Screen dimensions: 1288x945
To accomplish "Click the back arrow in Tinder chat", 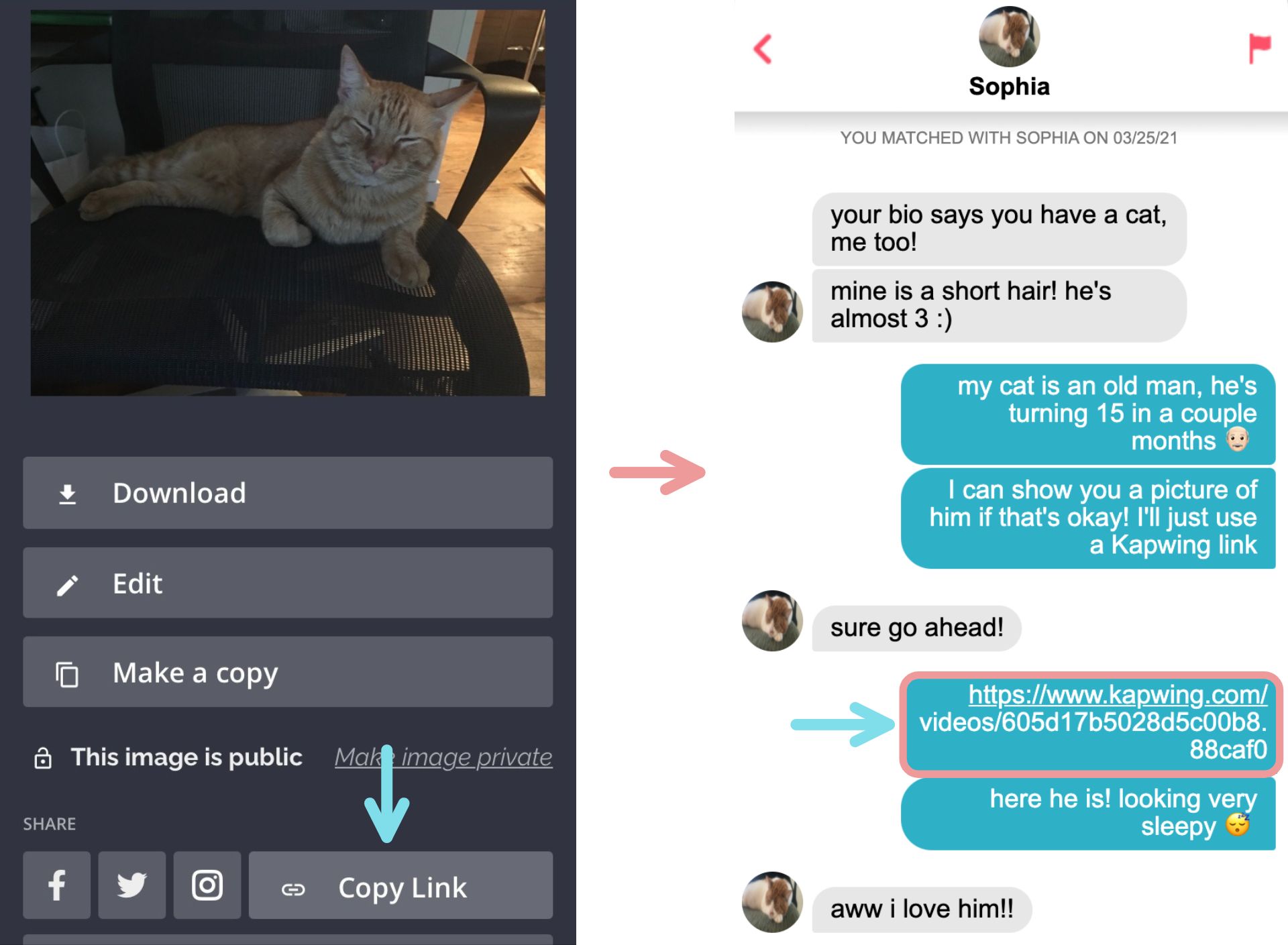I will click(762, 49).
